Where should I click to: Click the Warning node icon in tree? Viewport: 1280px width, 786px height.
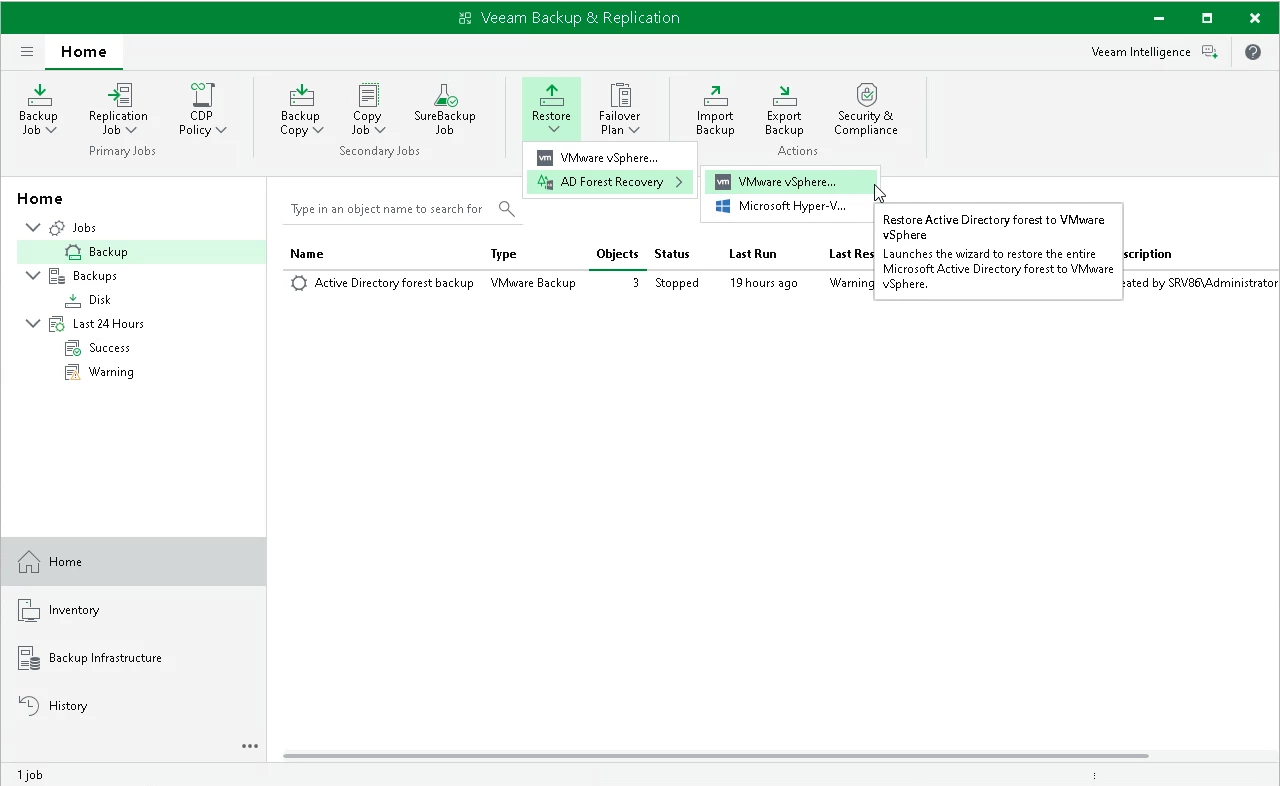click(x=73, y=372)
